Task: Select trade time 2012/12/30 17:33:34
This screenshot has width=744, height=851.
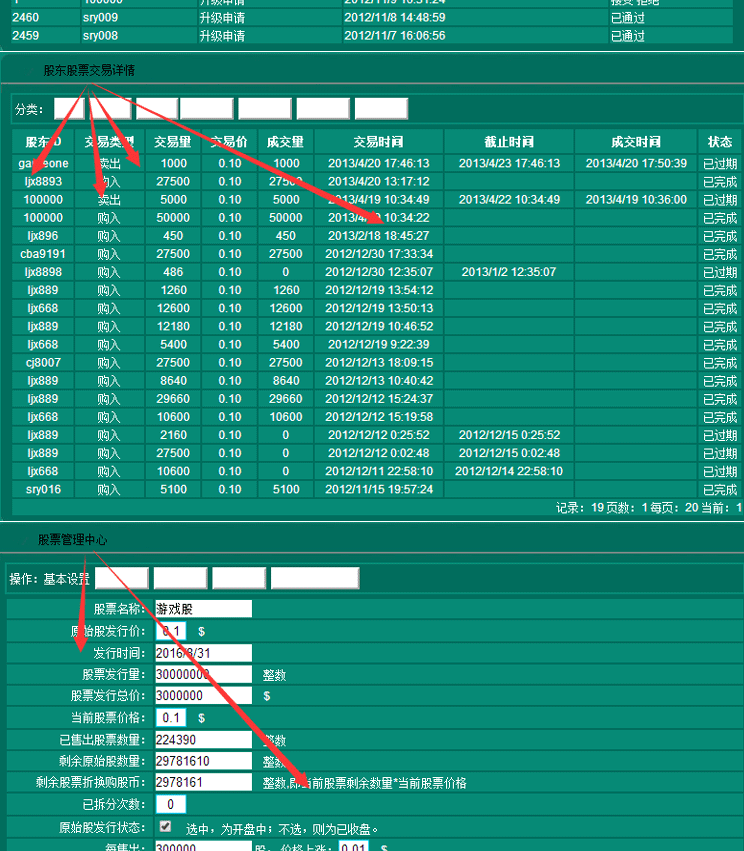Action: pos(379,254)
